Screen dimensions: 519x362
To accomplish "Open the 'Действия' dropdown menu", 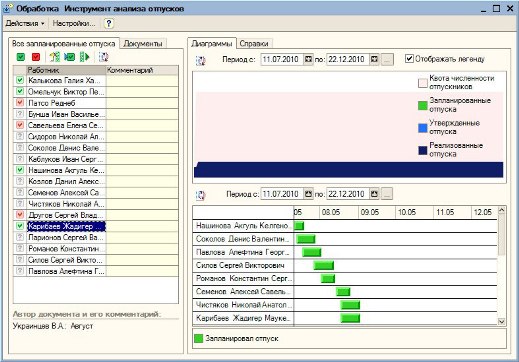I will pyautogui.click(x=25, y=23).
